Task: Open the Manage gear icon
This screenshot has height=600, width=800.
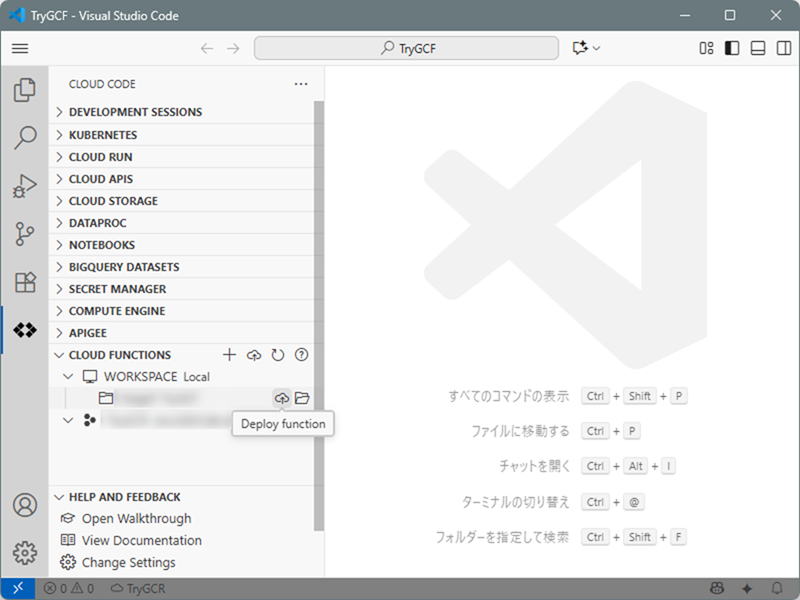Action: tap(24, 553)
